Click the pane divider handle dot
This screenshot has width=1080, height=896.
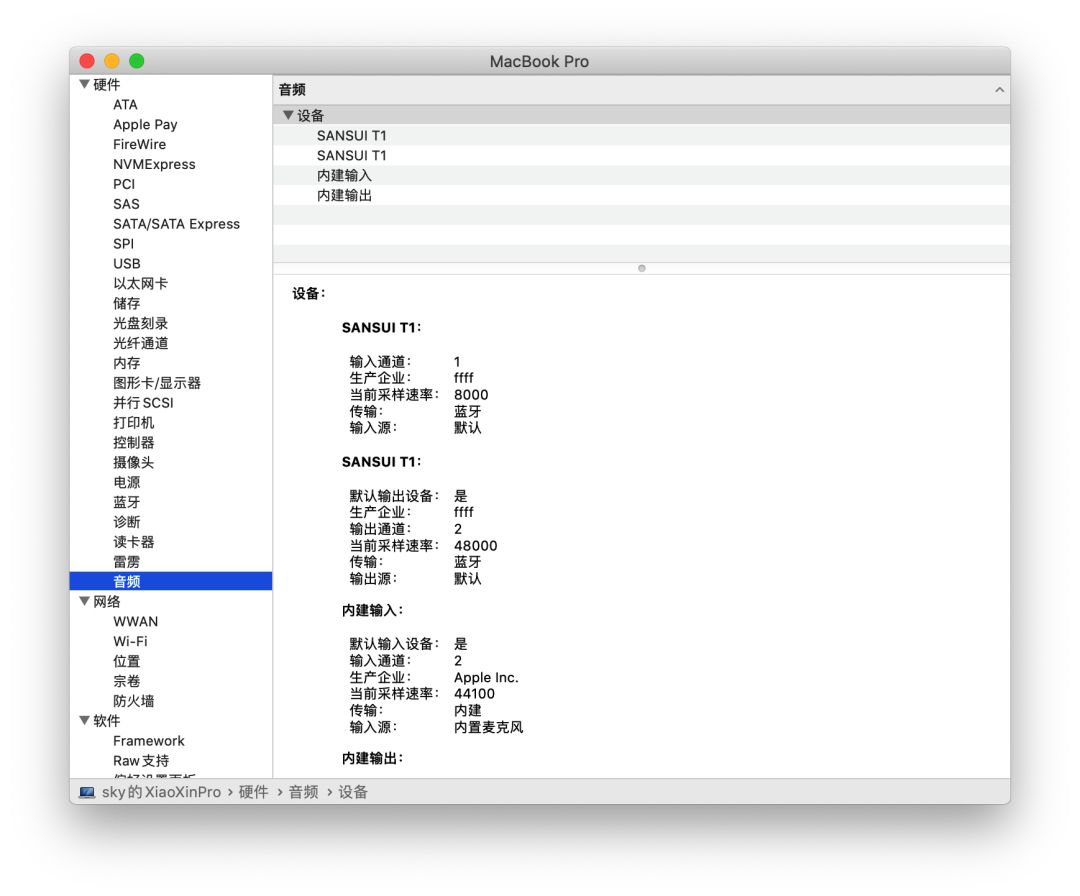[641, 269]
